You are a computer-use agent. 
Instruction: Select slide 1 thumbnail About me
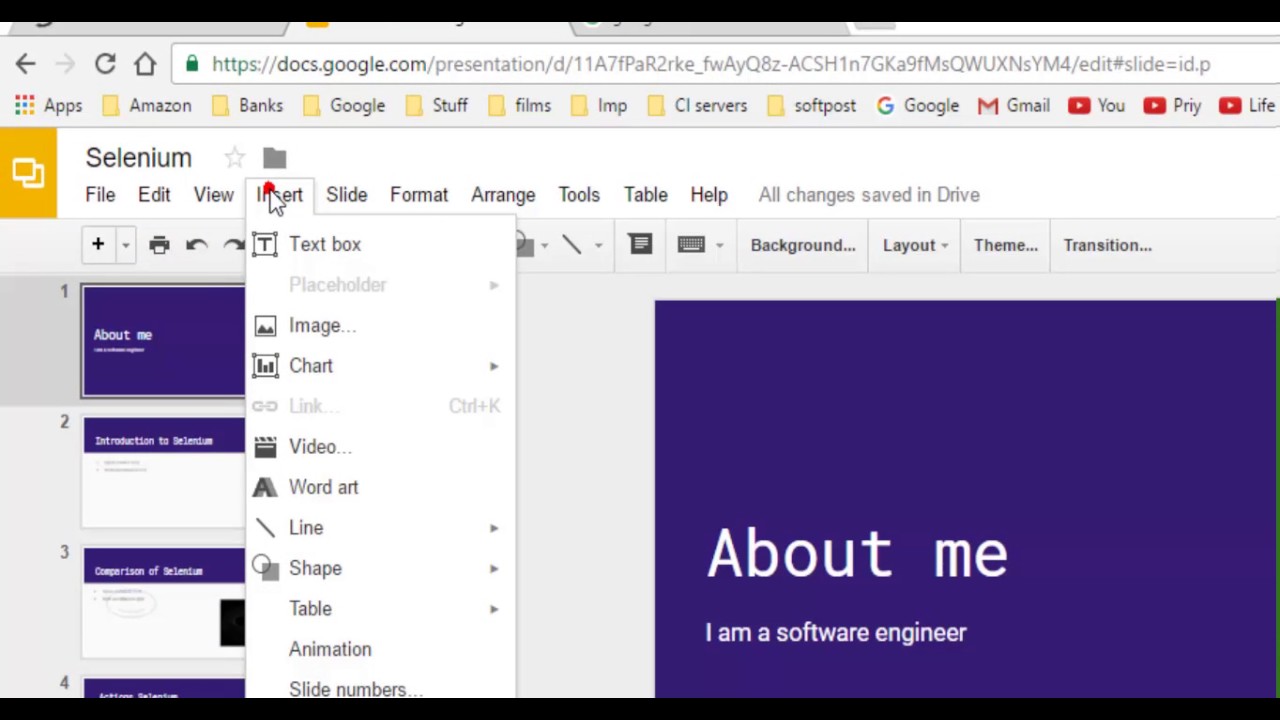click(x=164, y=342)
